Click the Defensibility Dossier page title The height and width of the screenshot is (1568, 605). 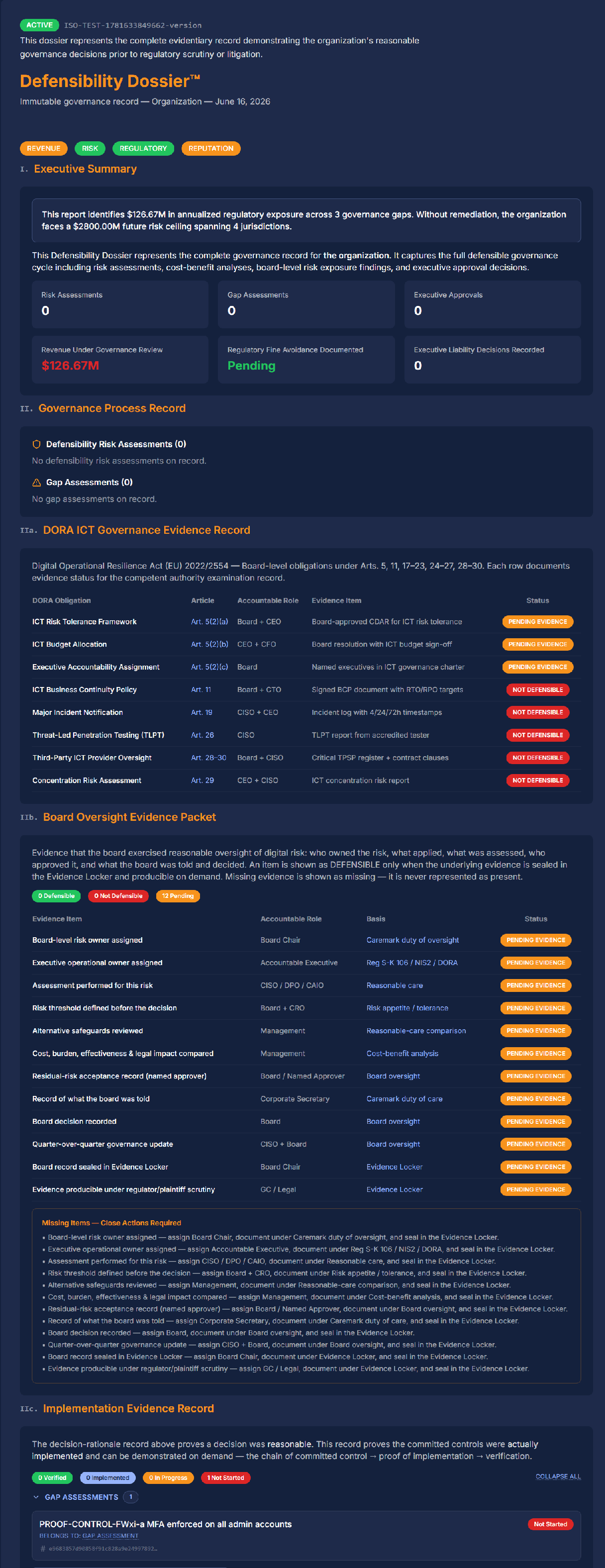(x=110, y=81)
